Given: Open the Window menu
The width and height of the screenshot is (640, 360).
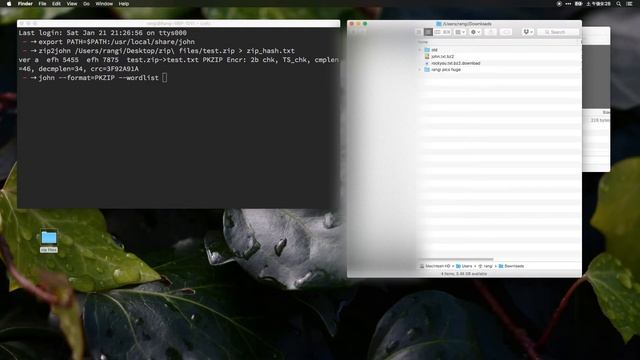Looking at the screenshot, I should tap(104, 4).
